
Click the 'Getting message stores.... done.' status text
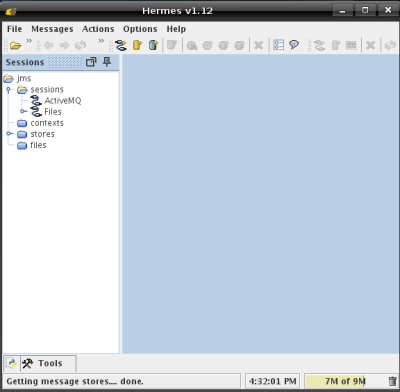click(x=75, y=381)
